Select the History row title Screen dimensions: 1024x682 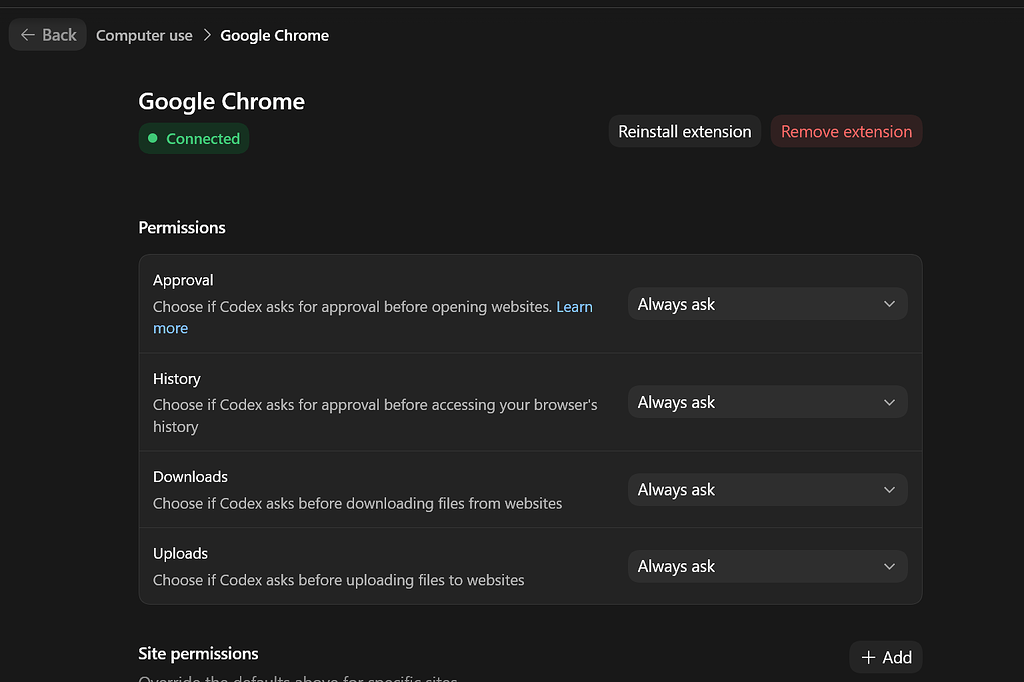click(176, 379)
